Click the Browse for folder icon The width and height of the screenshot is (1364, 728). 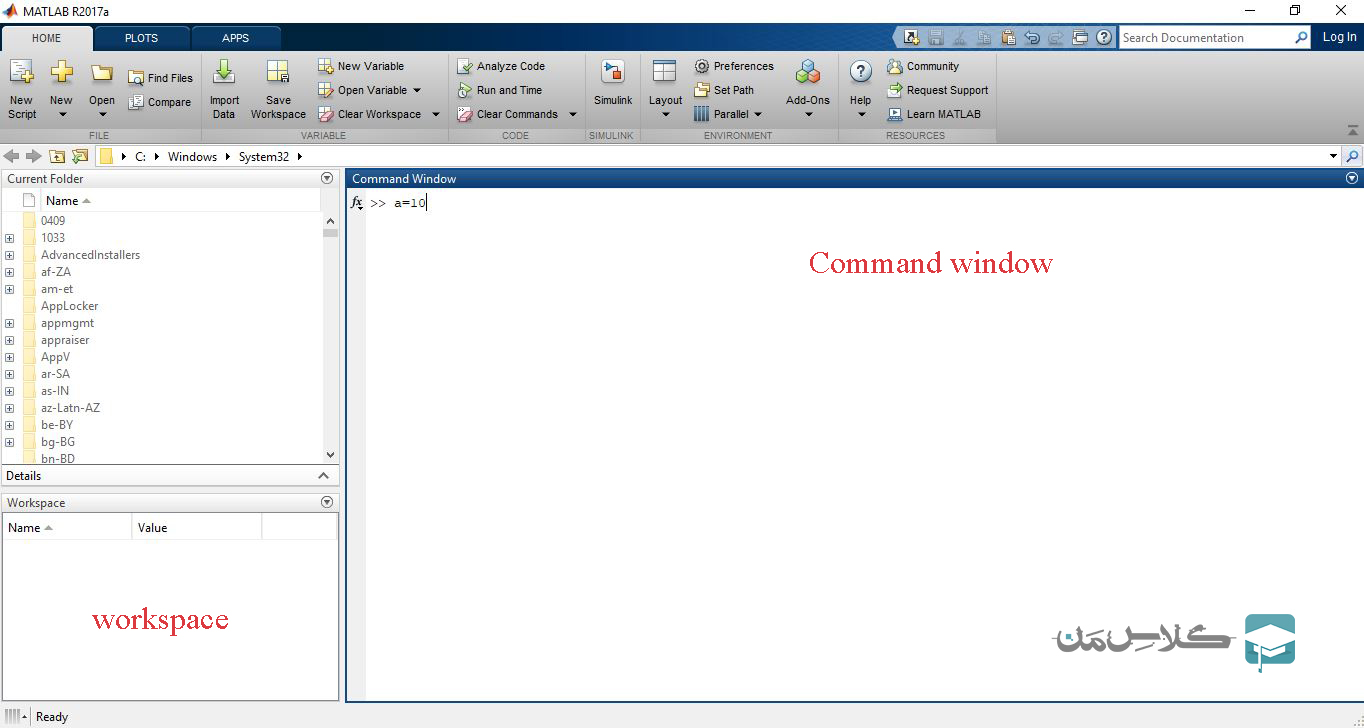pyautogui.click(x=80, y=156)
